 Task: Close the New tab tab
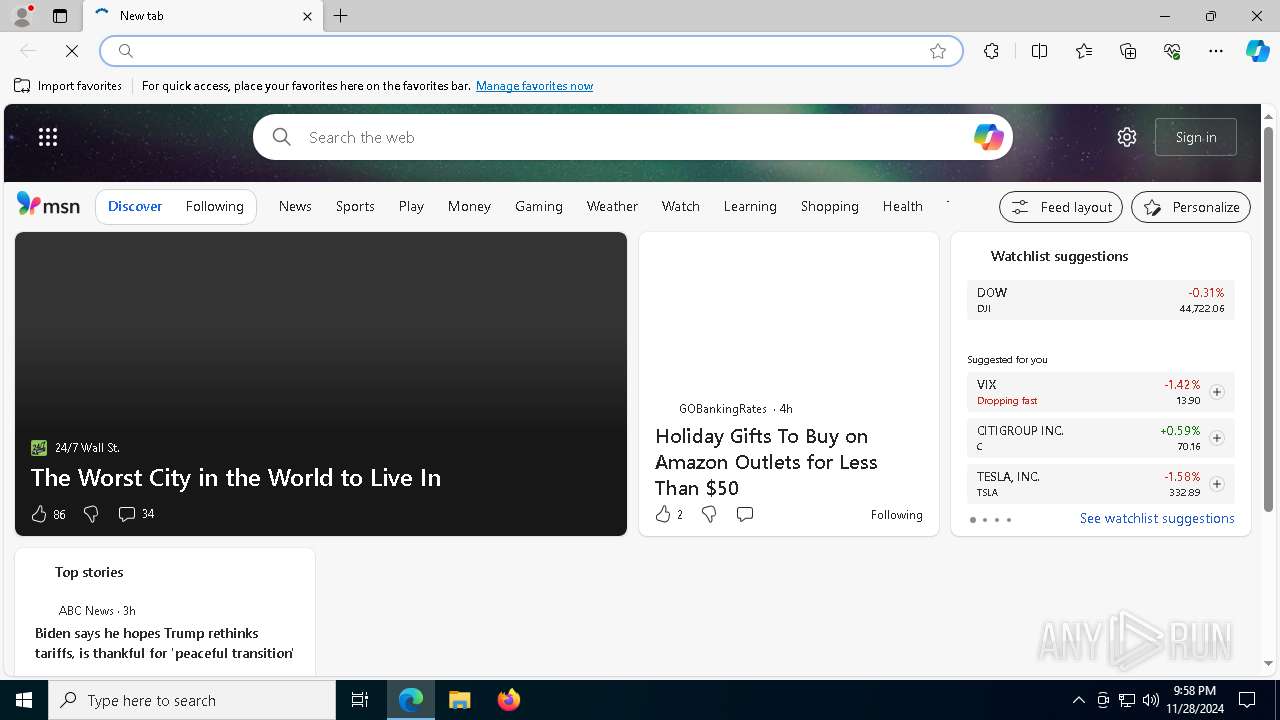307,16
